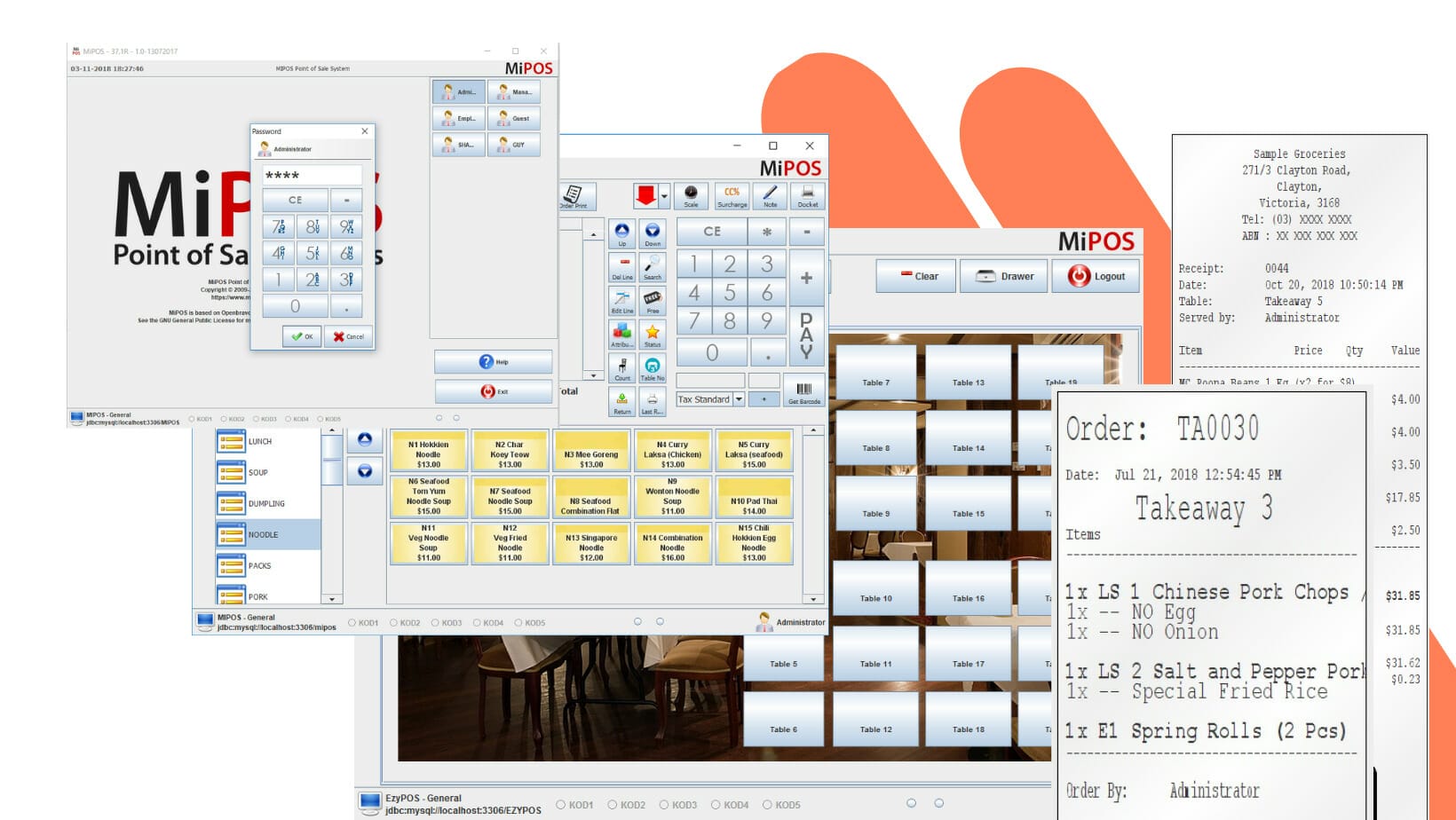Click the Count chair button
Viewport: 1456px width, 820px height.
coord(622,369)
